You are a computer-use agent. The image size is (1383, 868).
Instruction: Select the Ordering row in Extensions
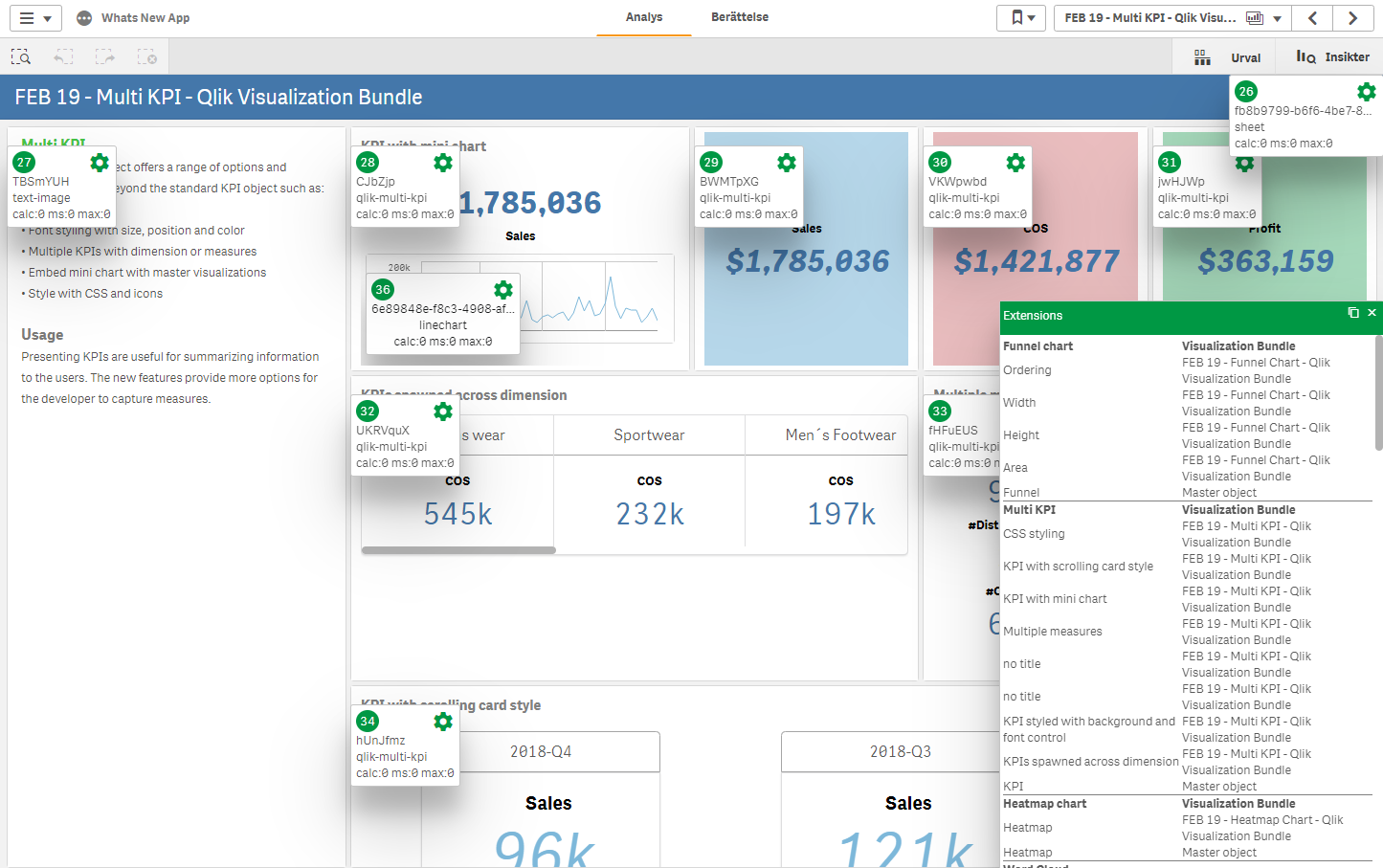click(x=1187, y=370)
